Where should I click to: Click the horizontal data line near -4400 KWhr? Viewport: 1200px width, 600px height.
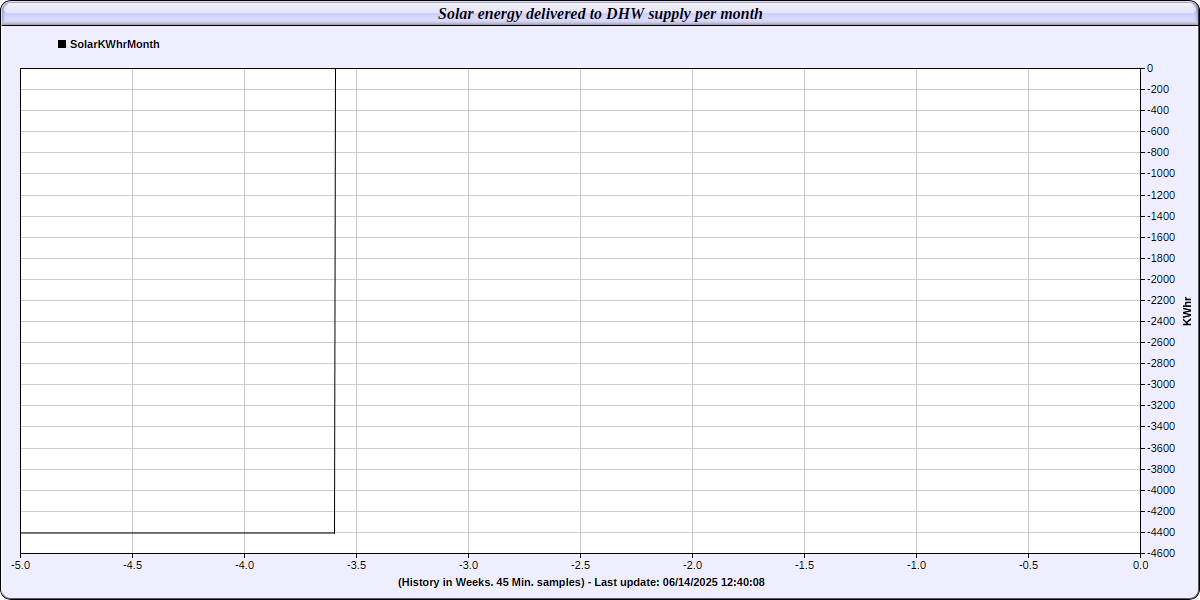pos(177,533)
